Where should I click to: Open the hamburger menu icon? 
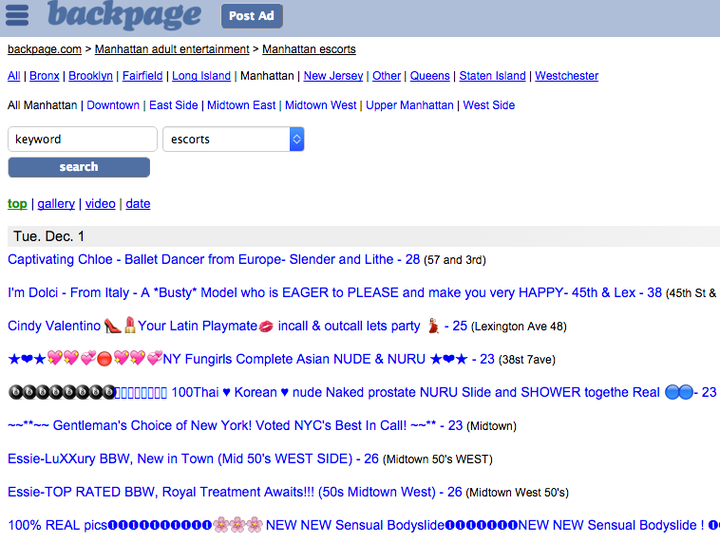tap(17, 15)
